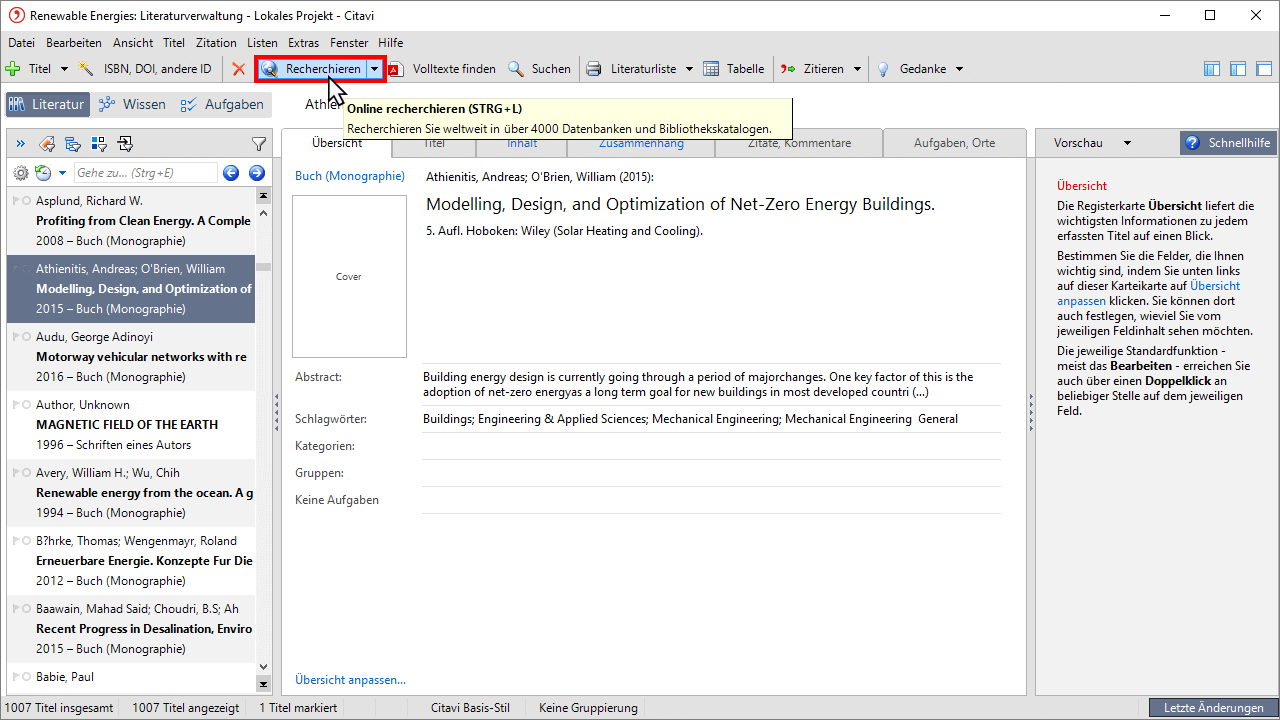
Task: Click the category tag filter icon
Action: click(x=46, y=144)
